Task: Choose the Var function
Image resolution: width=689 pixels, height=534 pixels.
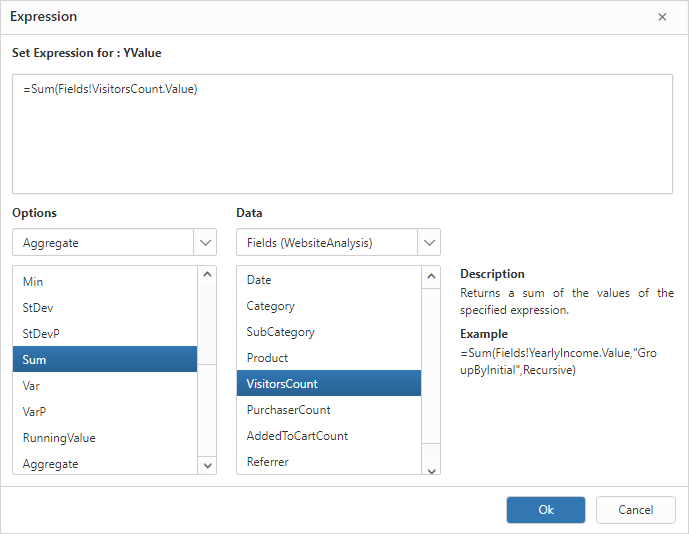Action: pos(105,385)
